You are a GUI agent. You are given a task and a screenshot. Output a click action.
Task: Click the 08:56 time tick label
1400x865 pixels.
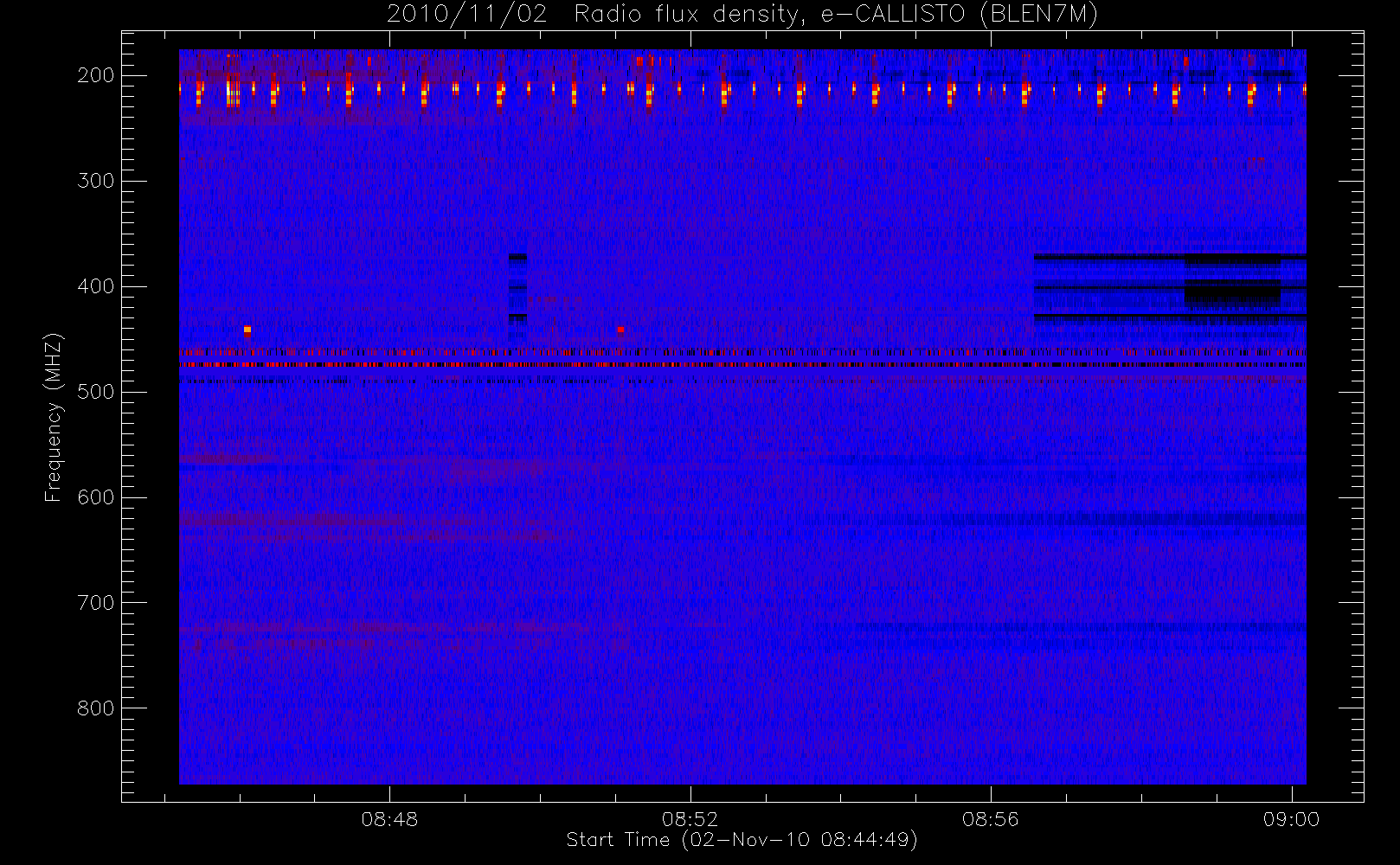point(990,819)
